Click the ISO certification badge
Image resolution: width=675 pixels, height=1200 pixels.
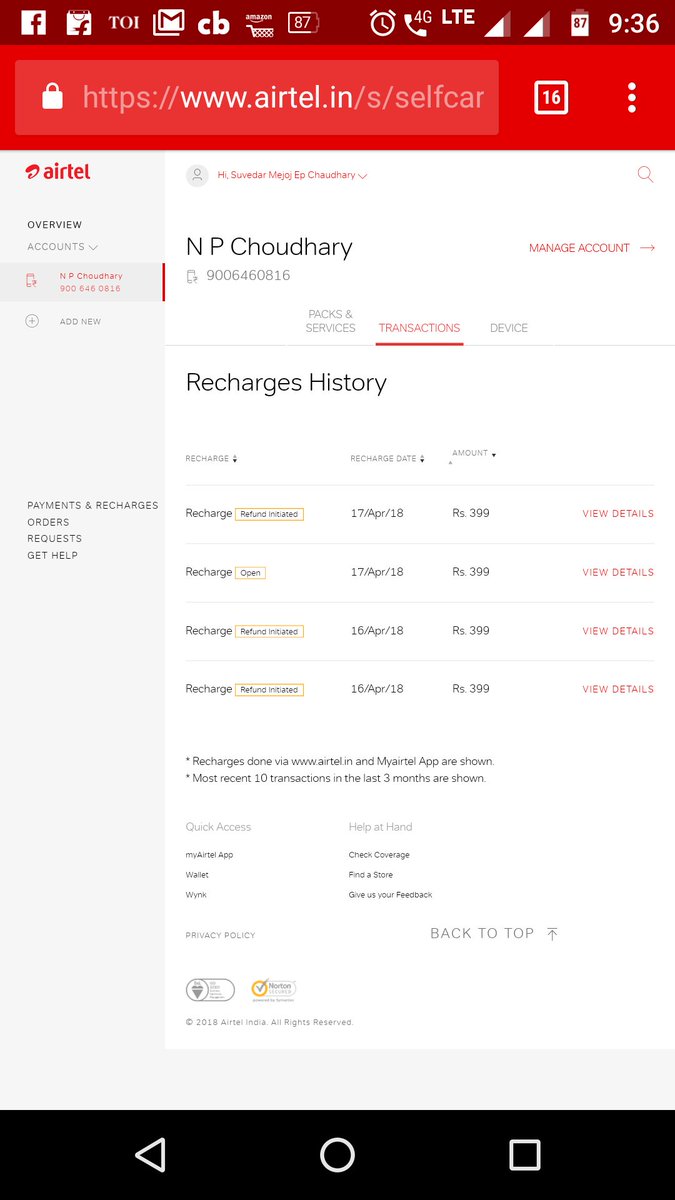coord(210,990)
